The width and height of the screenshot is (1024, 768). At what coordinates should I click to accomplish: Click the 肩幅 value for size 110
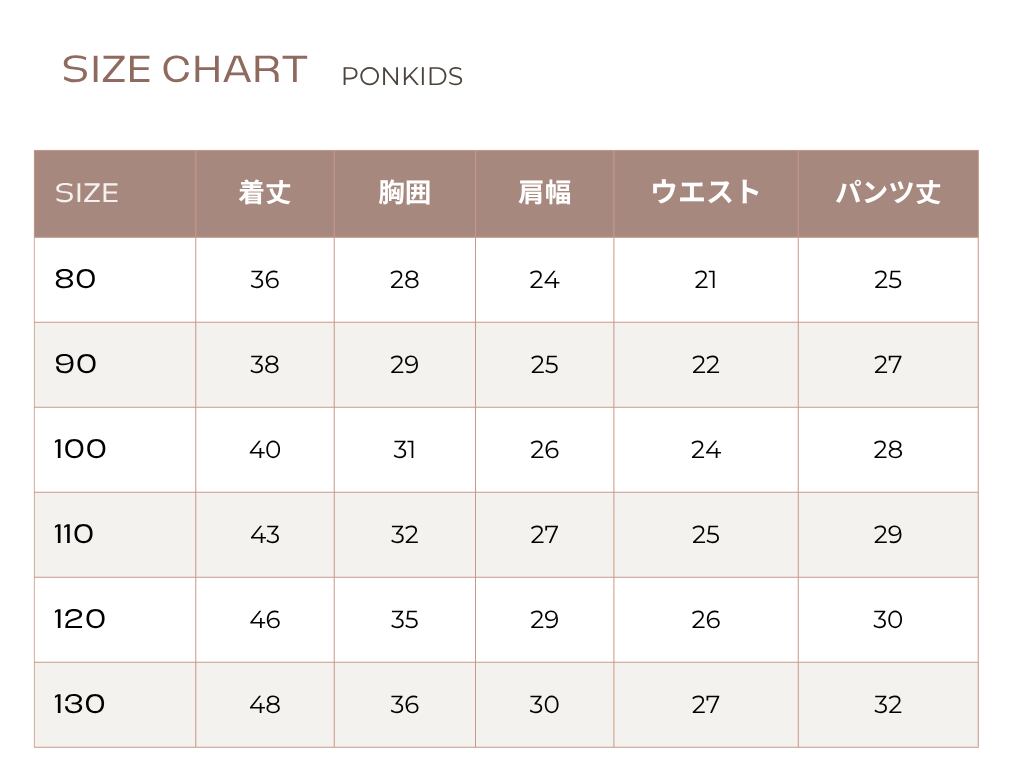tap(544, 535)
